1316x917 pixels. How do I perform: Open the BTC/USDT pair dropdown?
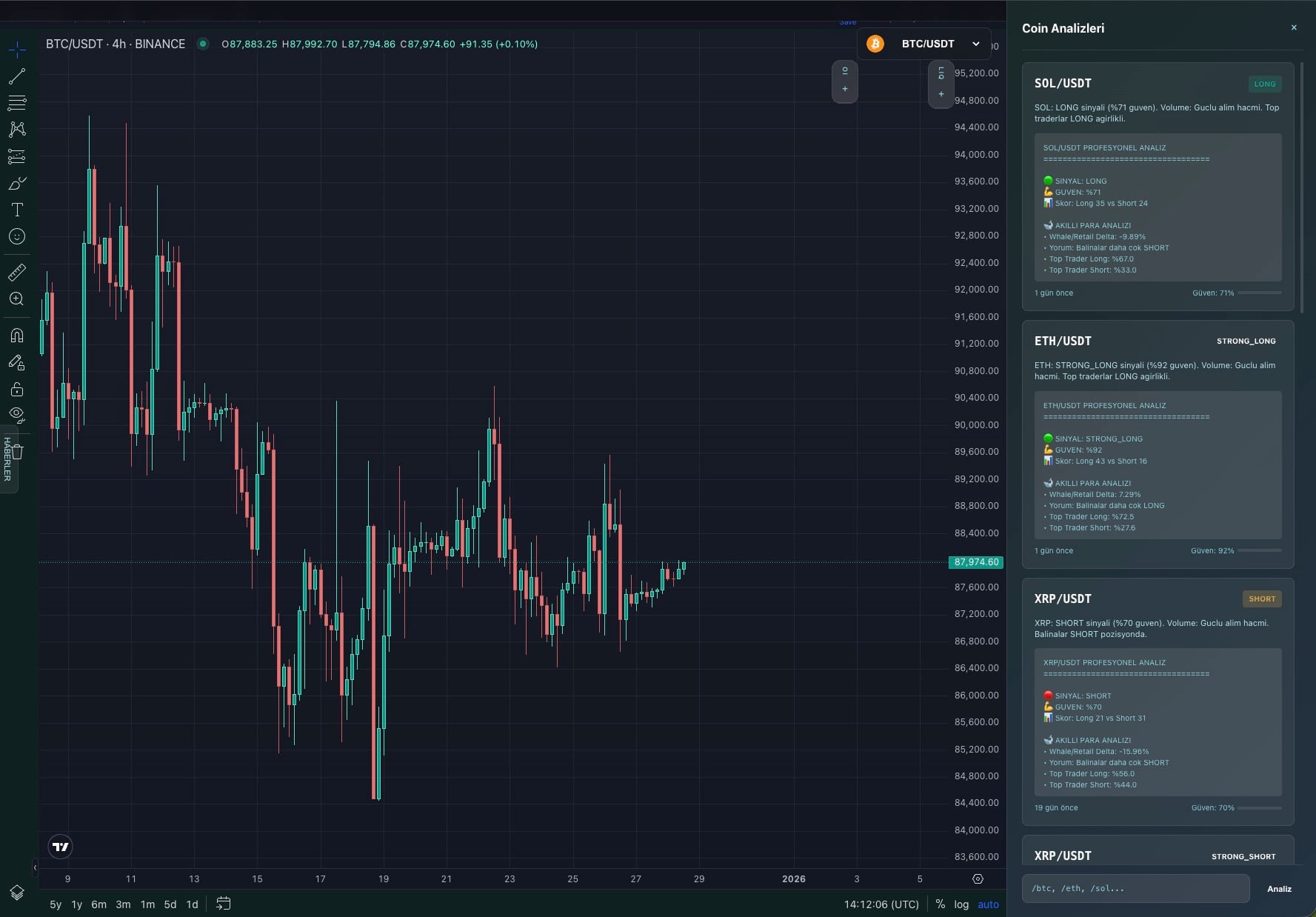[x=924, y=44]
